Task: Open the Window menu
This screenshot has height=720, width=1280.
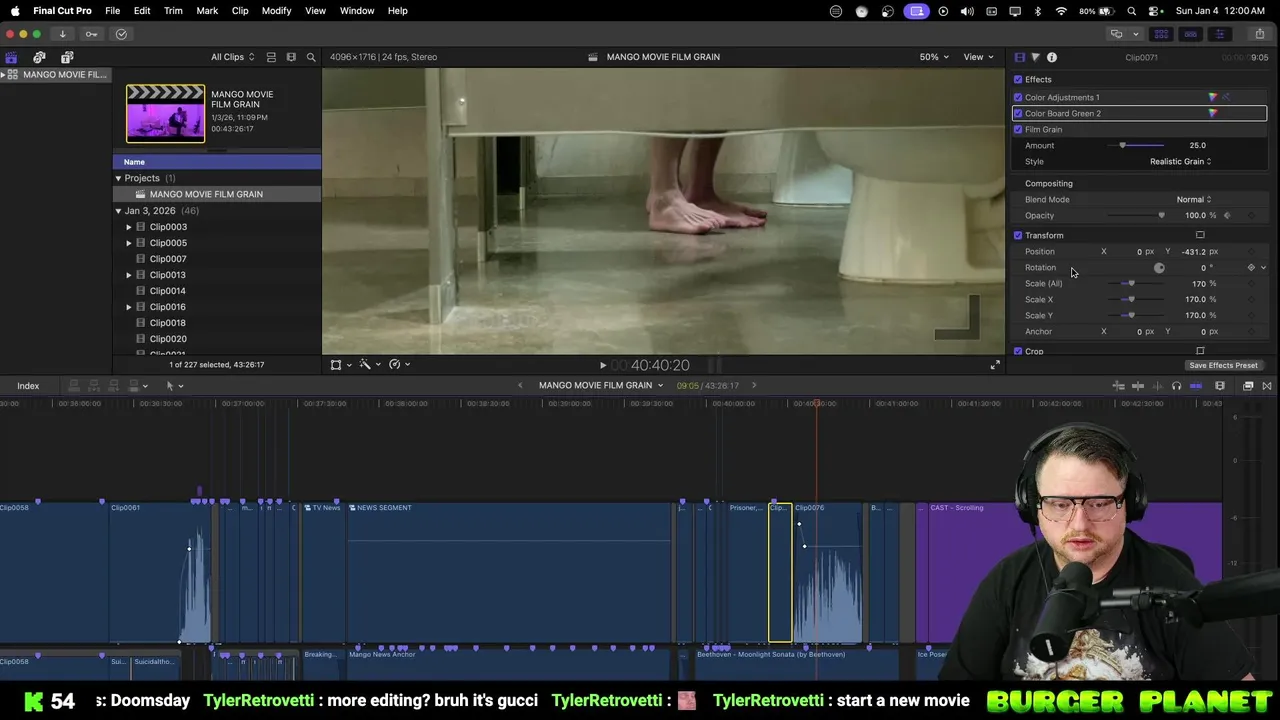Action: pyautogui.click(x=357, y=10)
